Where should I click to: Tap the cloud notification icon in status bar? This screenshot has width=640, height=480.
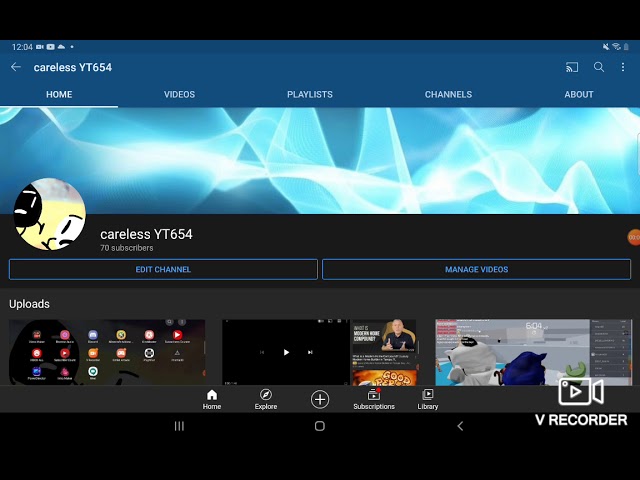[61, 47]
